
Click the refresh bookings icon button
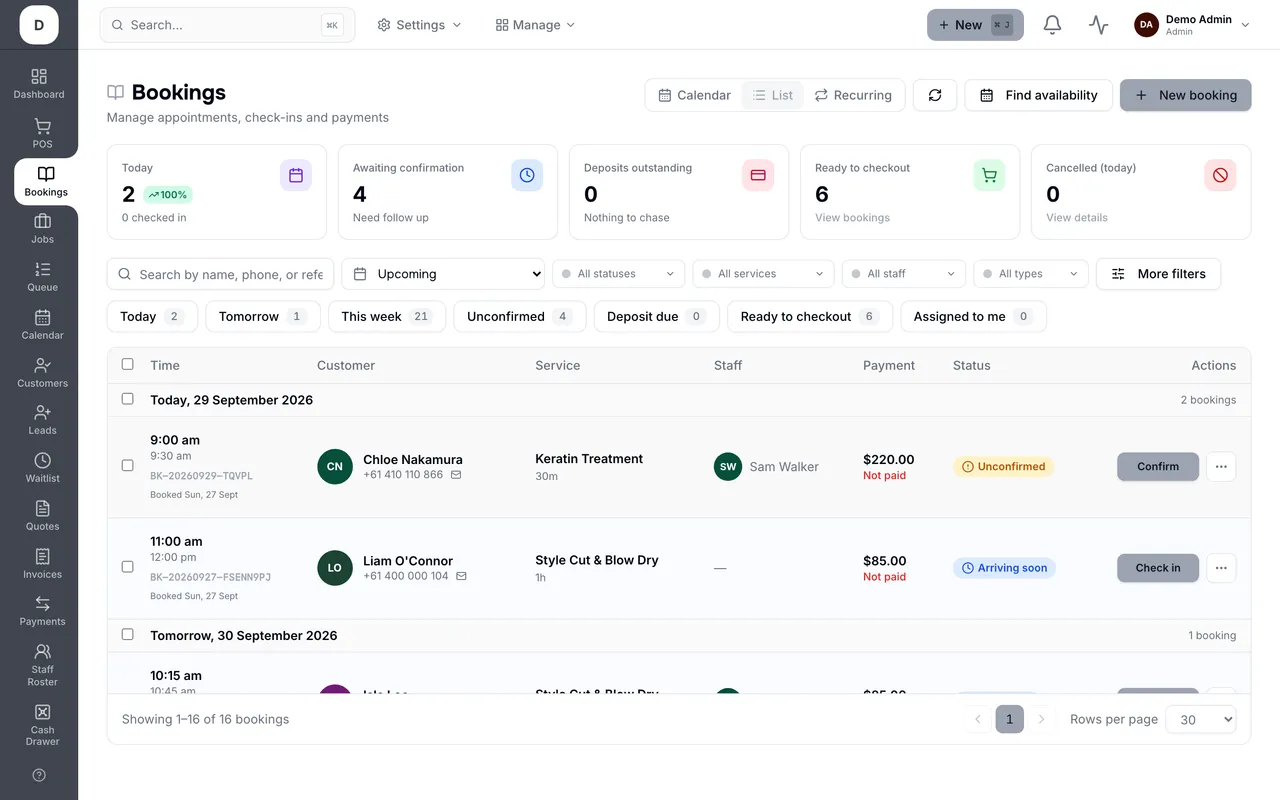(935, 95)
